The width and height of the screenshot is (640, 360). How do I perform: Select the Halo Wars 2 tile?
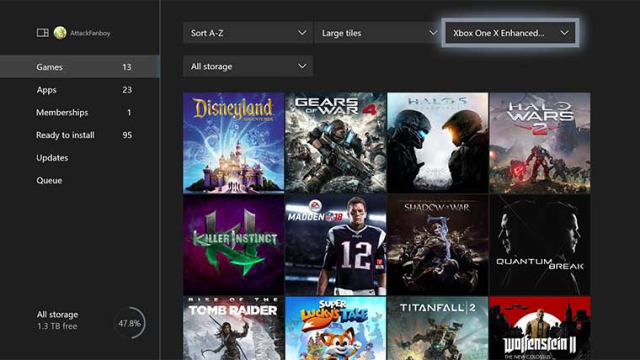(540, 142)
